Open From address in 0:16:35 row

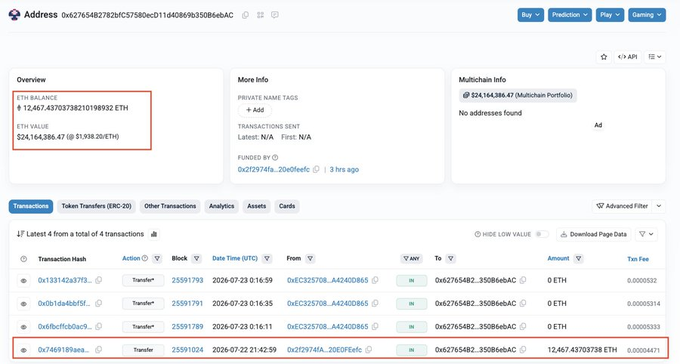point(327,303)
